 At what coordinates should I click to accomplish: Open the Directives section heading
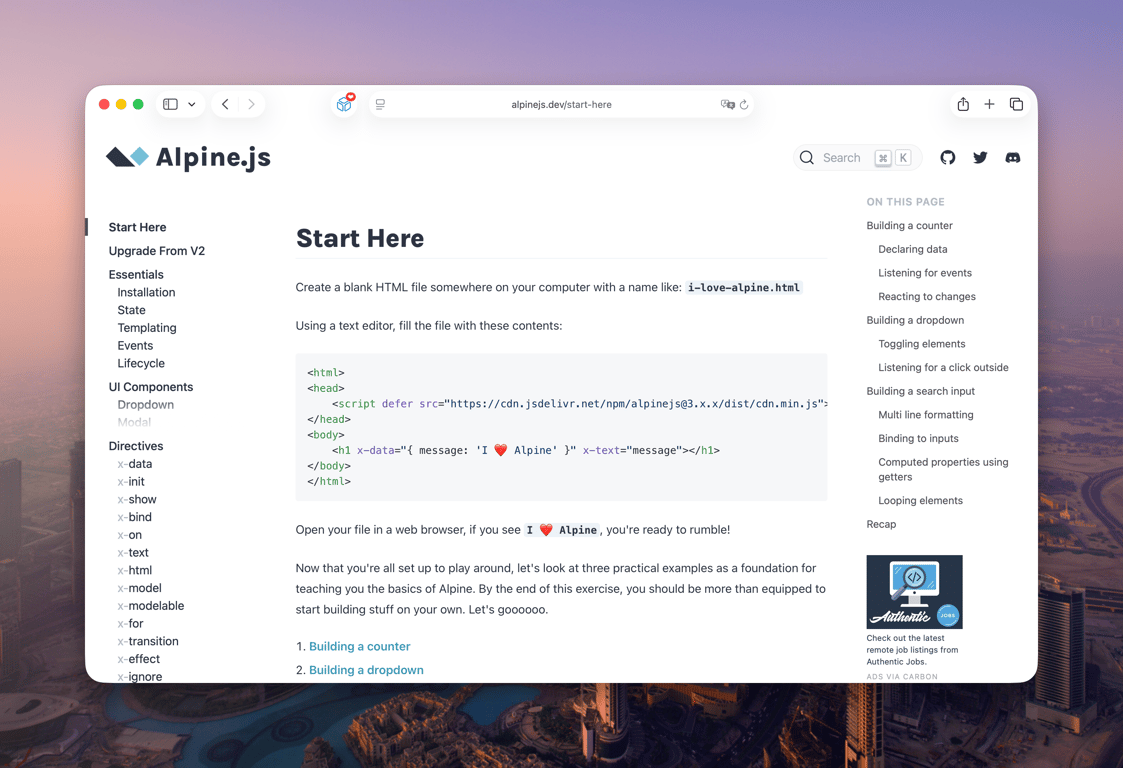[136, 446]
